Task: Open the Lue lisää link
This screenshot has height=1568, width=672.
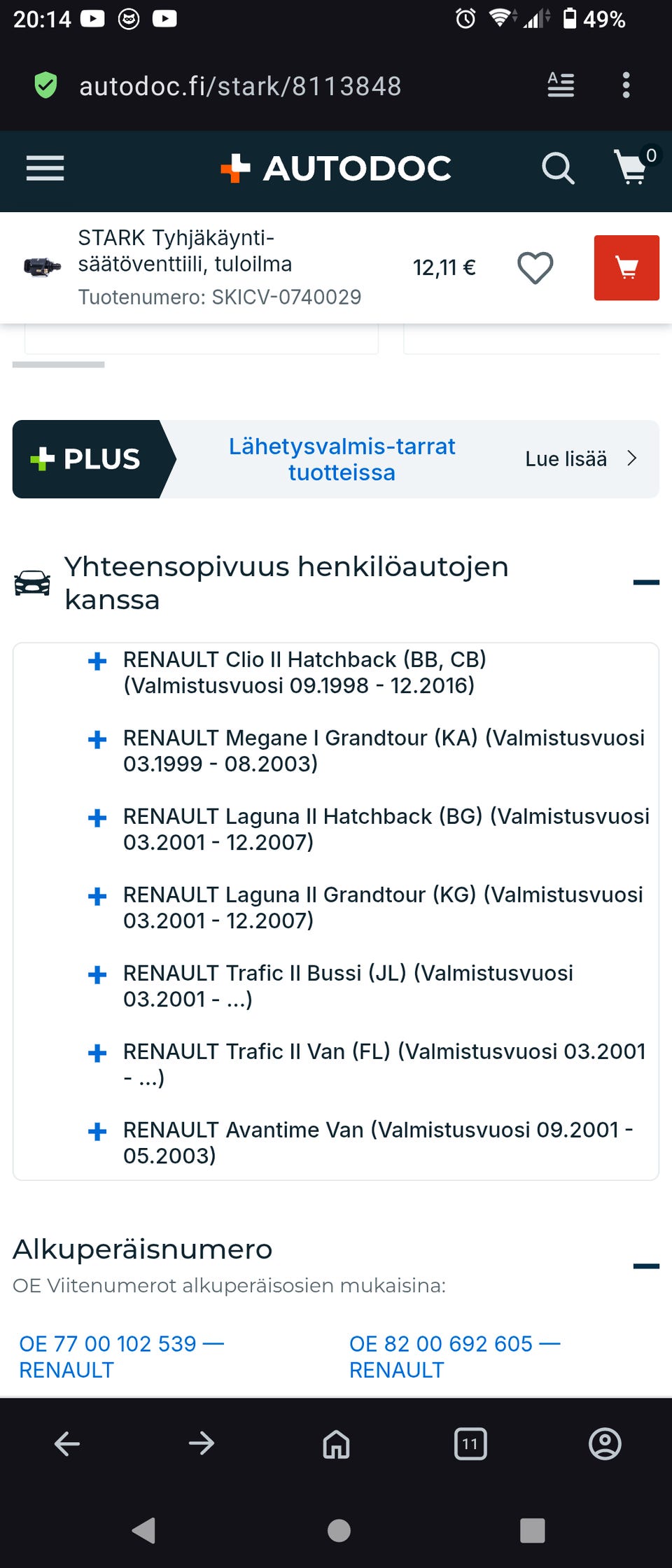Action: click(x=580, y=459)
